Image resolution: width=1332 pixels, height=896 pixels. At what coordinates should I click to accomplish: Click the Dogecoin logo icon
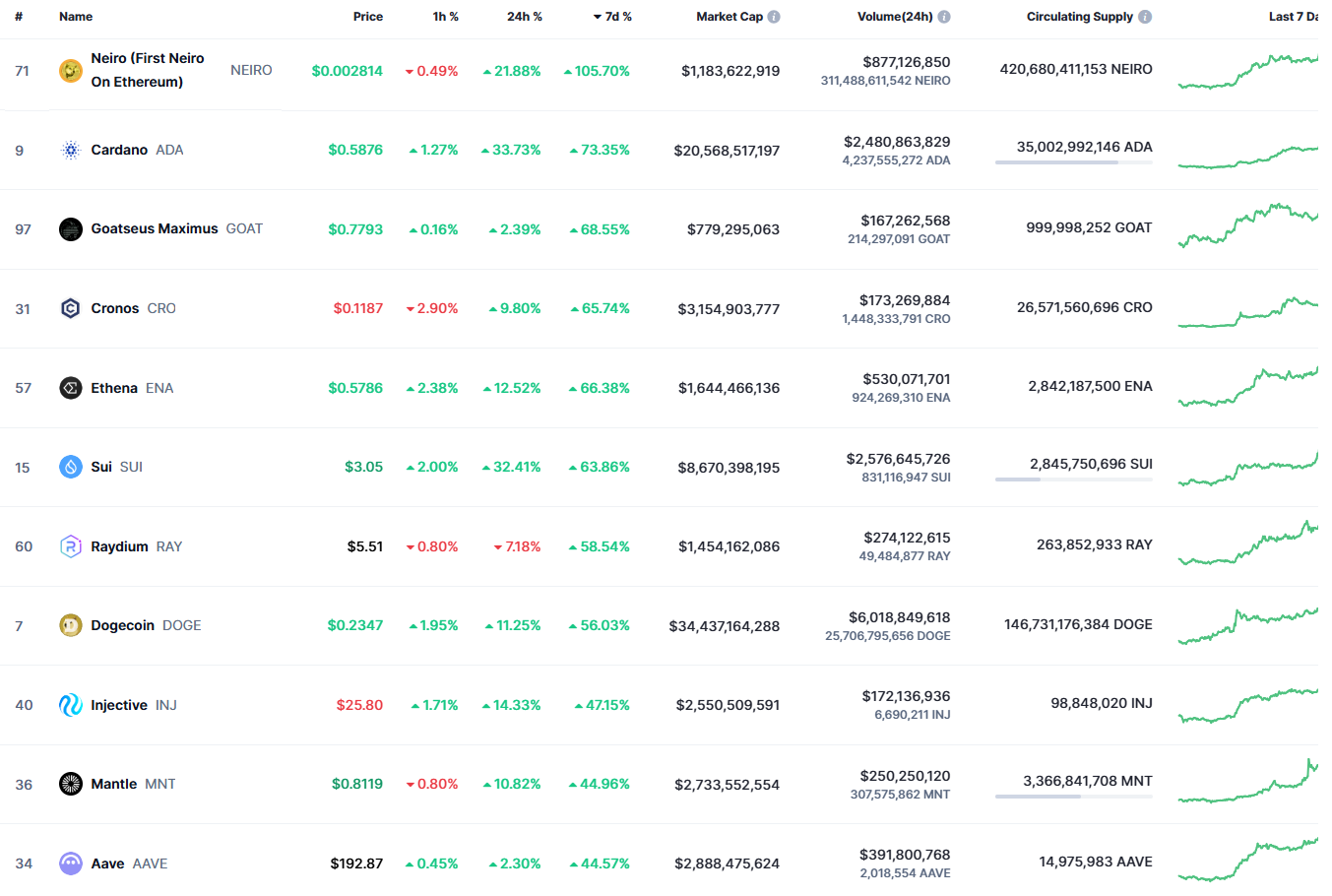[x=71, y=625]
